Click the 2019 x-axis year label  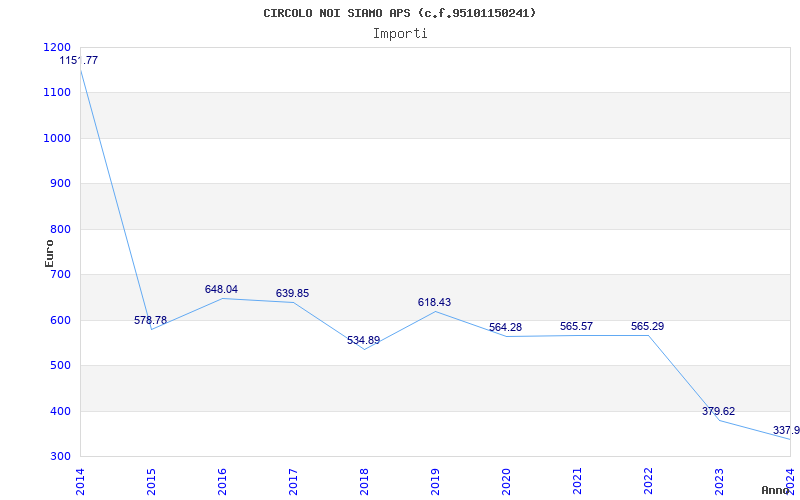pos(435,481)
